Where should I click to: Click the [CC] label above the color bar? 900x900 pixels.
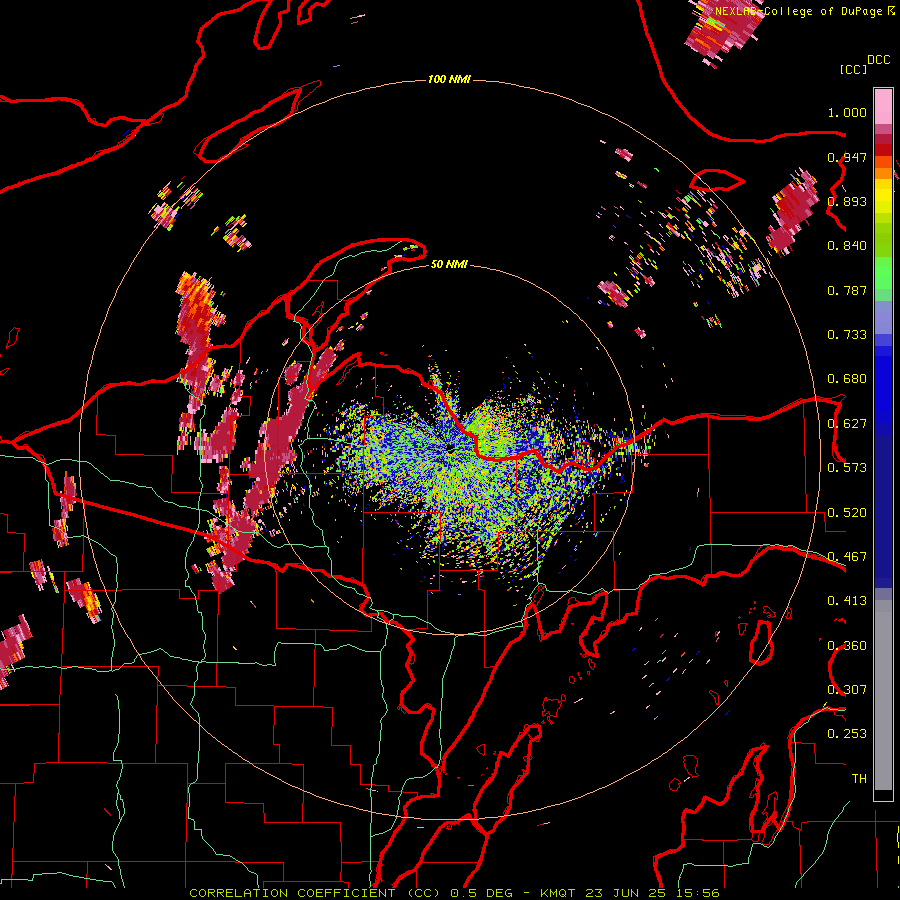853,69
